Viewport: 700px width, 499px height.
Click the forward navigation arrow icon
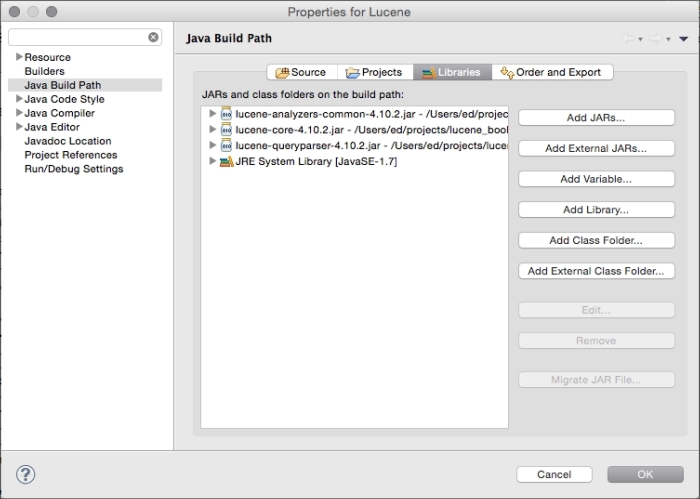[x=656, y=39]
